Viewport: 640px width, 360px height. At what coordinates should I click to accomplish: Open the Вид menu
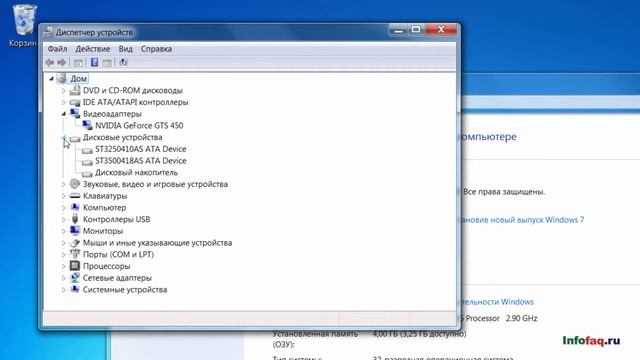[125, 49]
